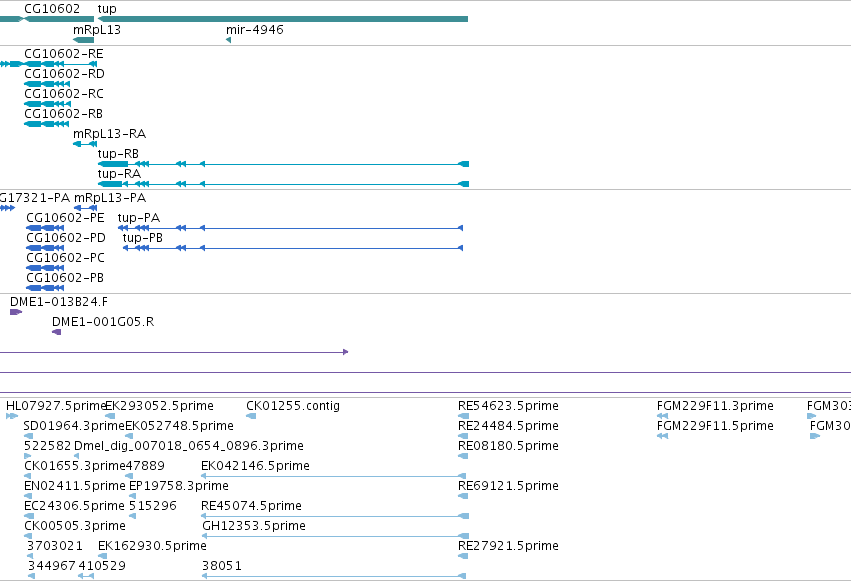The height and width of the screenshot is (581, 851).
Task: Select the CK01255.contig feature arrow
Action: pyautogui.click(x=251, y=416)
